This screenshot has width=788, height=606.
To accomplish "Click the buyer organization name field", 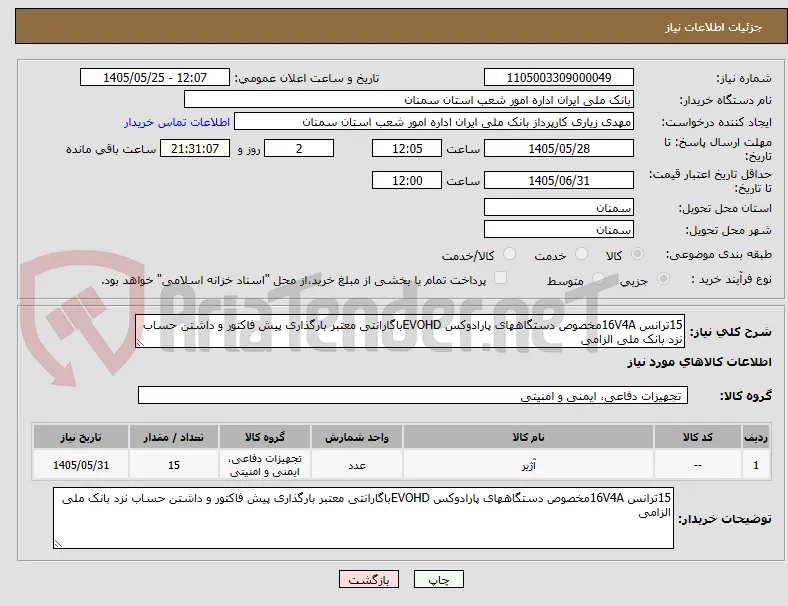I will 409,99.
